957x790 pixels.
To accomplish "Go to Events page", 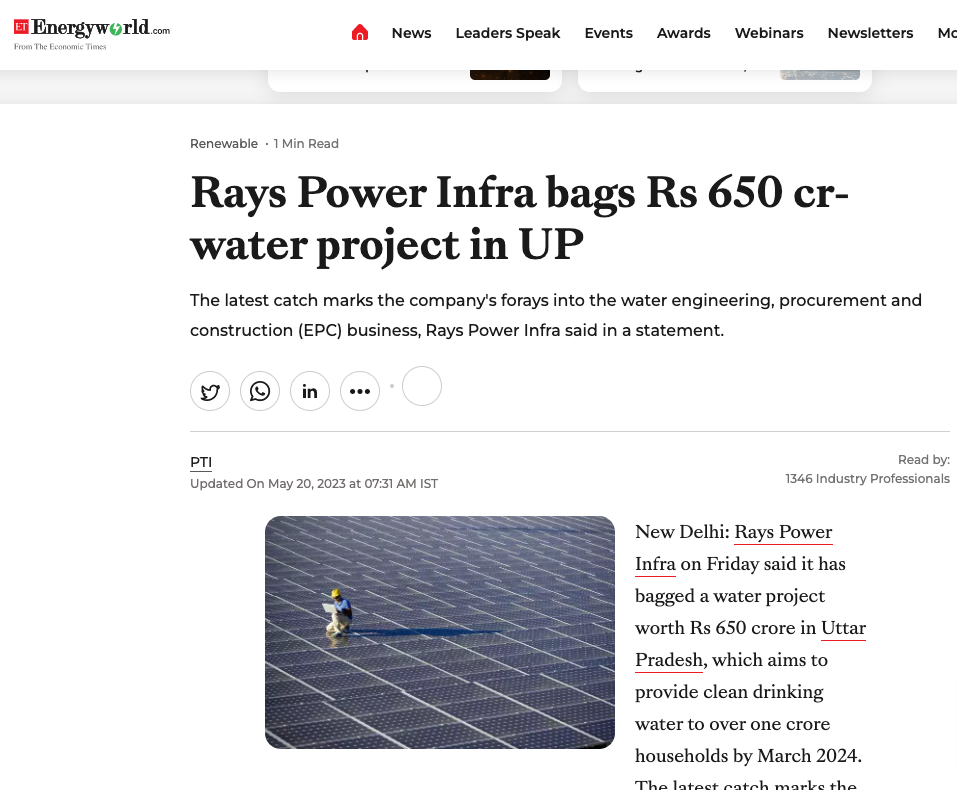I will (608, 33).
